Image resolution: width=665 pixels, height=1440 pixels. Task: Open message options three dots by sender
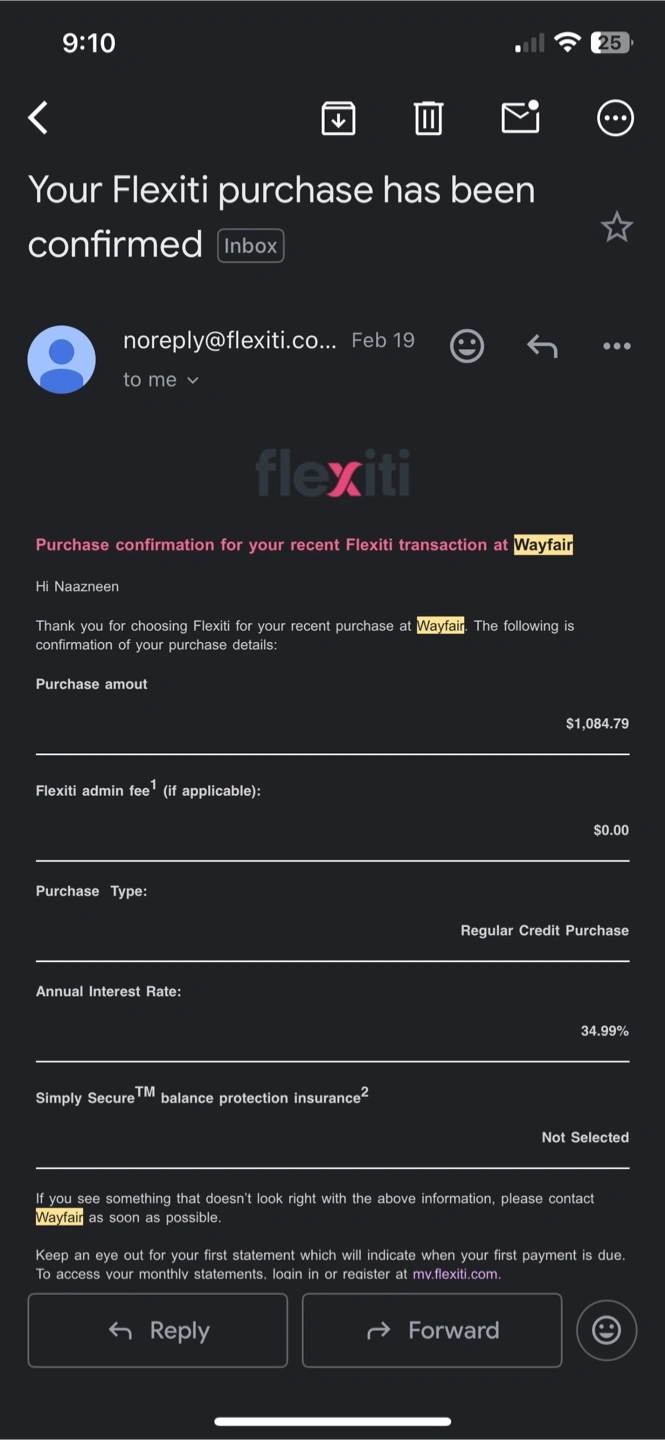click(x=617, y=346)
